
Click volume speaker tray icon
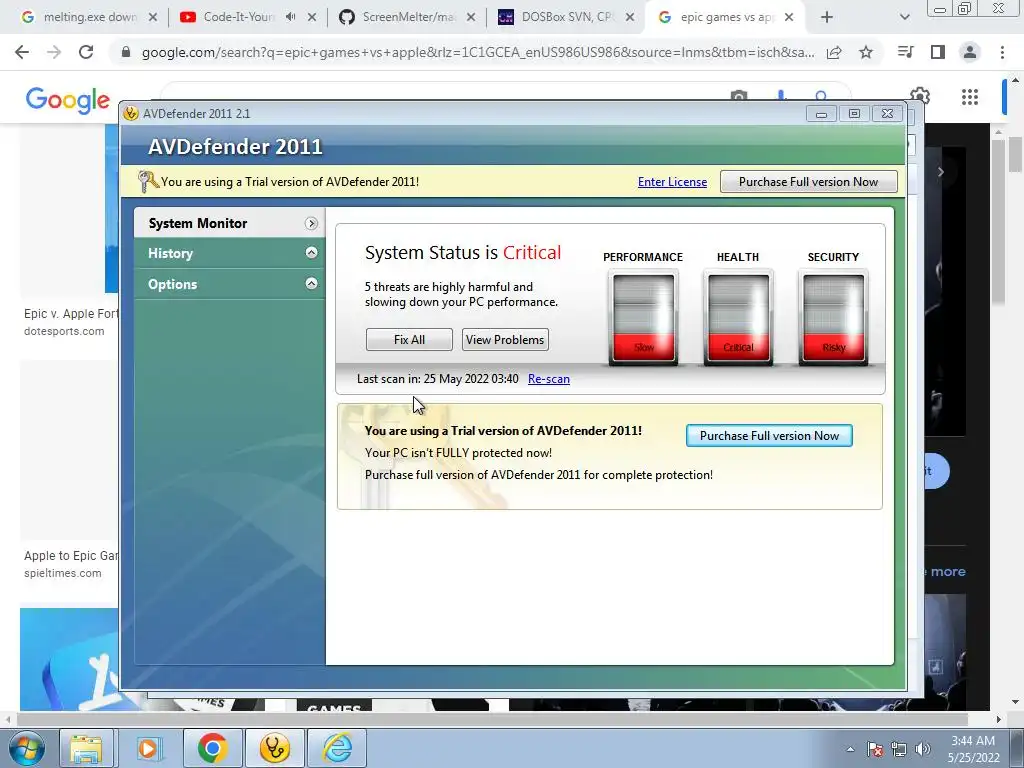pos(923,749)
